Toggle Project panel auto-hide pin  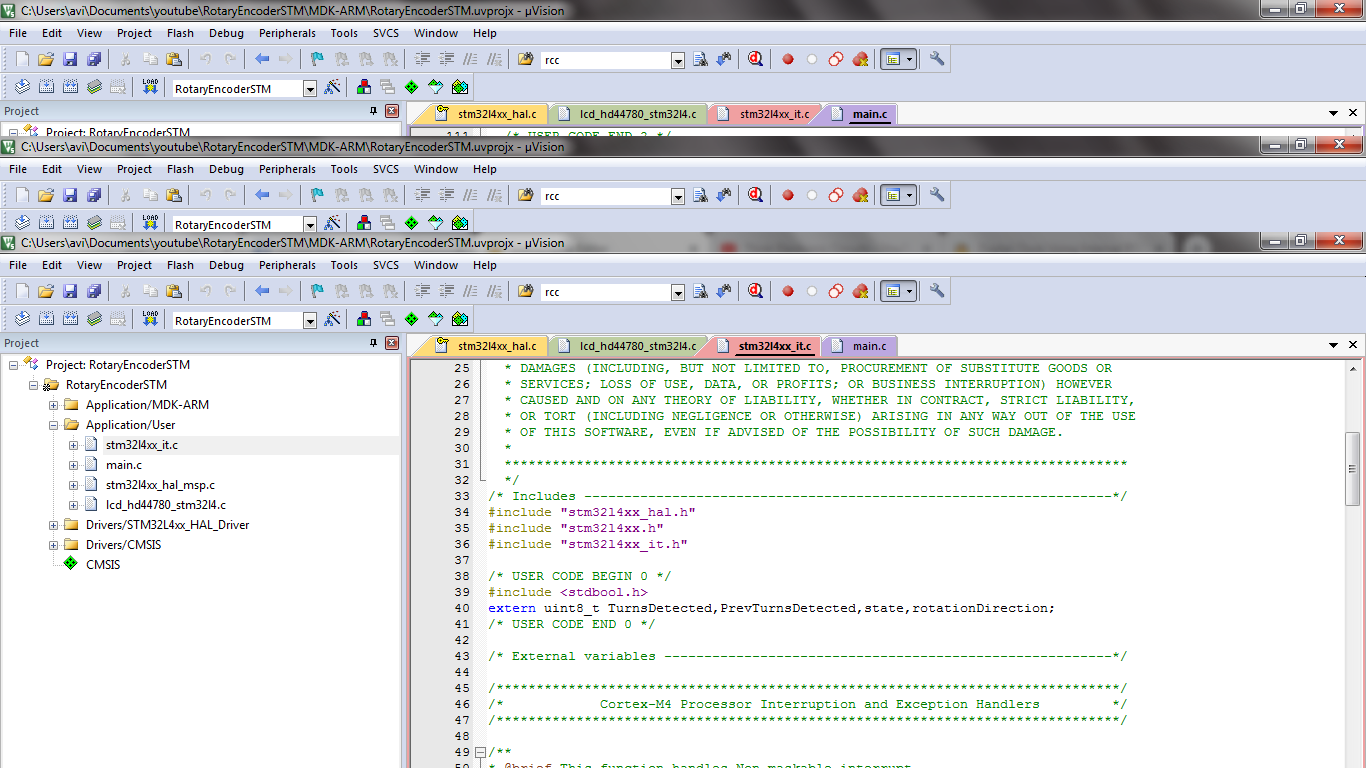tap(374, 343)
